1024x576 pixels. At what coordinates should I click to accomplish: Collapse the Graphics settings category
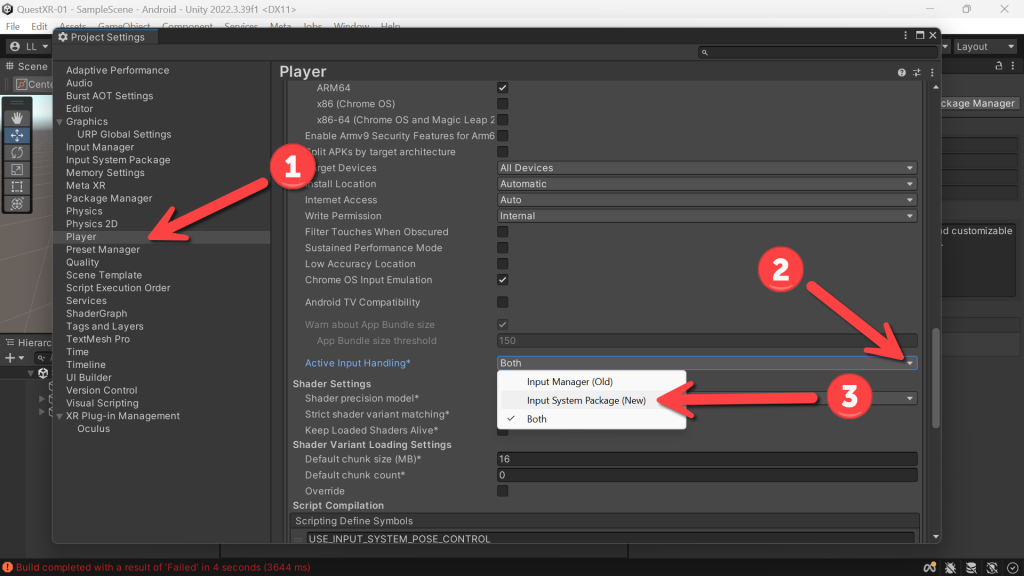[59, 122]
